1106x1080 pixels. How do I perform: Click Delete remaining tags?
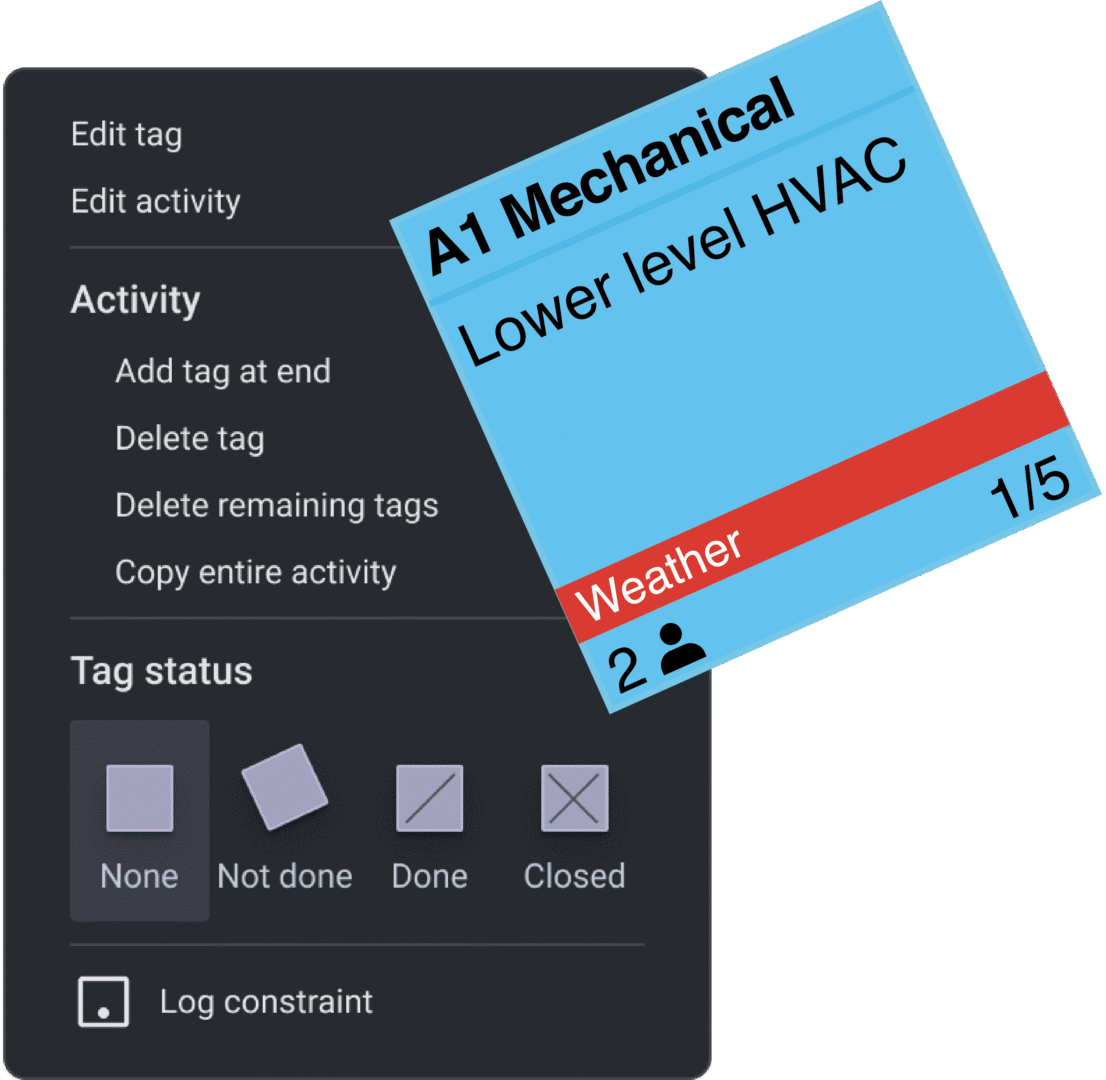point(276,505)
